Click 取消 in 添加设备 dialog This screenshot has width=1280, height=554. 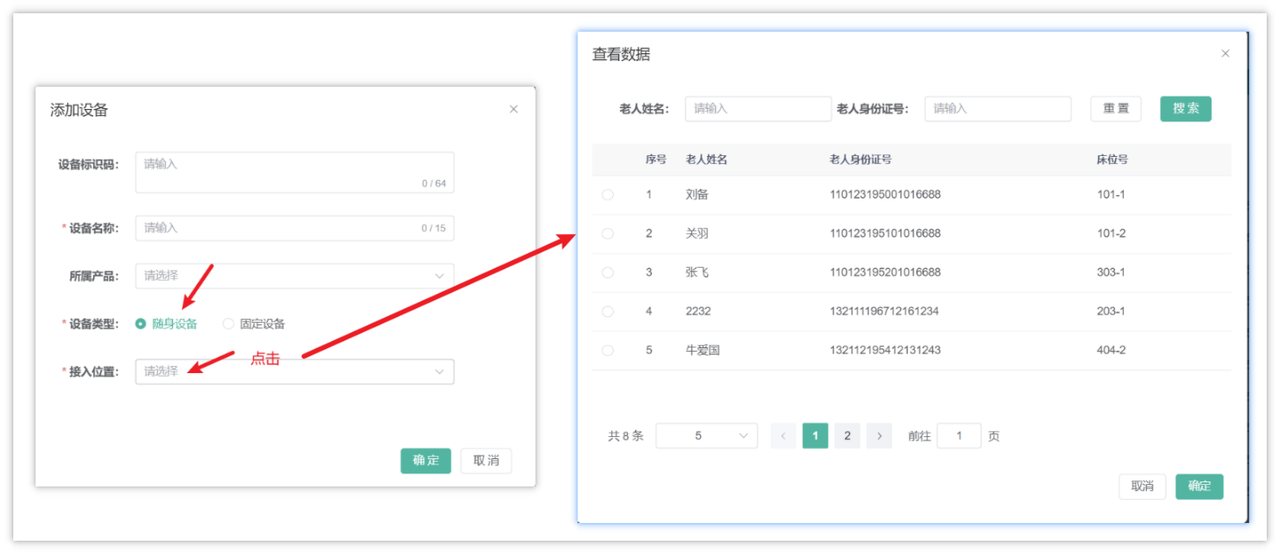point(486,461)
